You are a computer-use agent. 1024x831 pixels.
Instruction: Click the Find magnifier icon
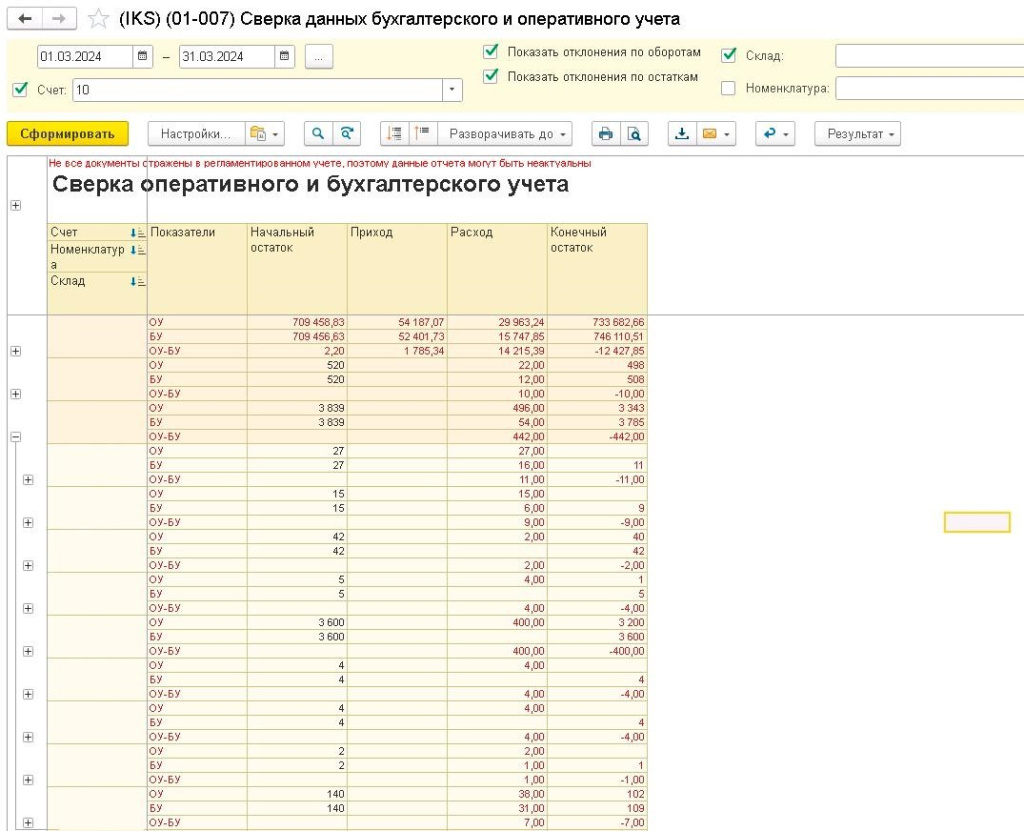click(x=318, y=134)
